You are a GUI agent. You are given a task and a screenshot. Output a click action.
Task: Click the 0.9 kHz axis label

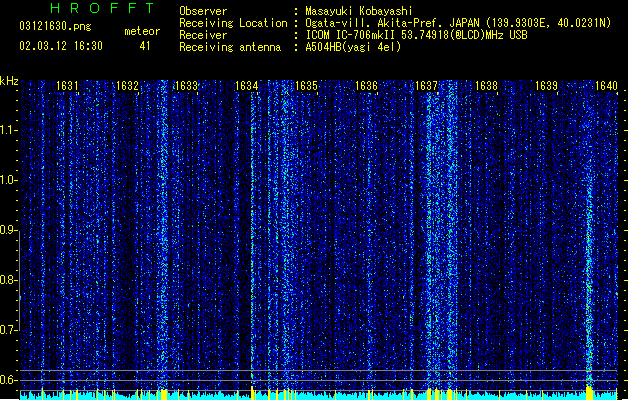pyautogui.click(x=8, y=230)
